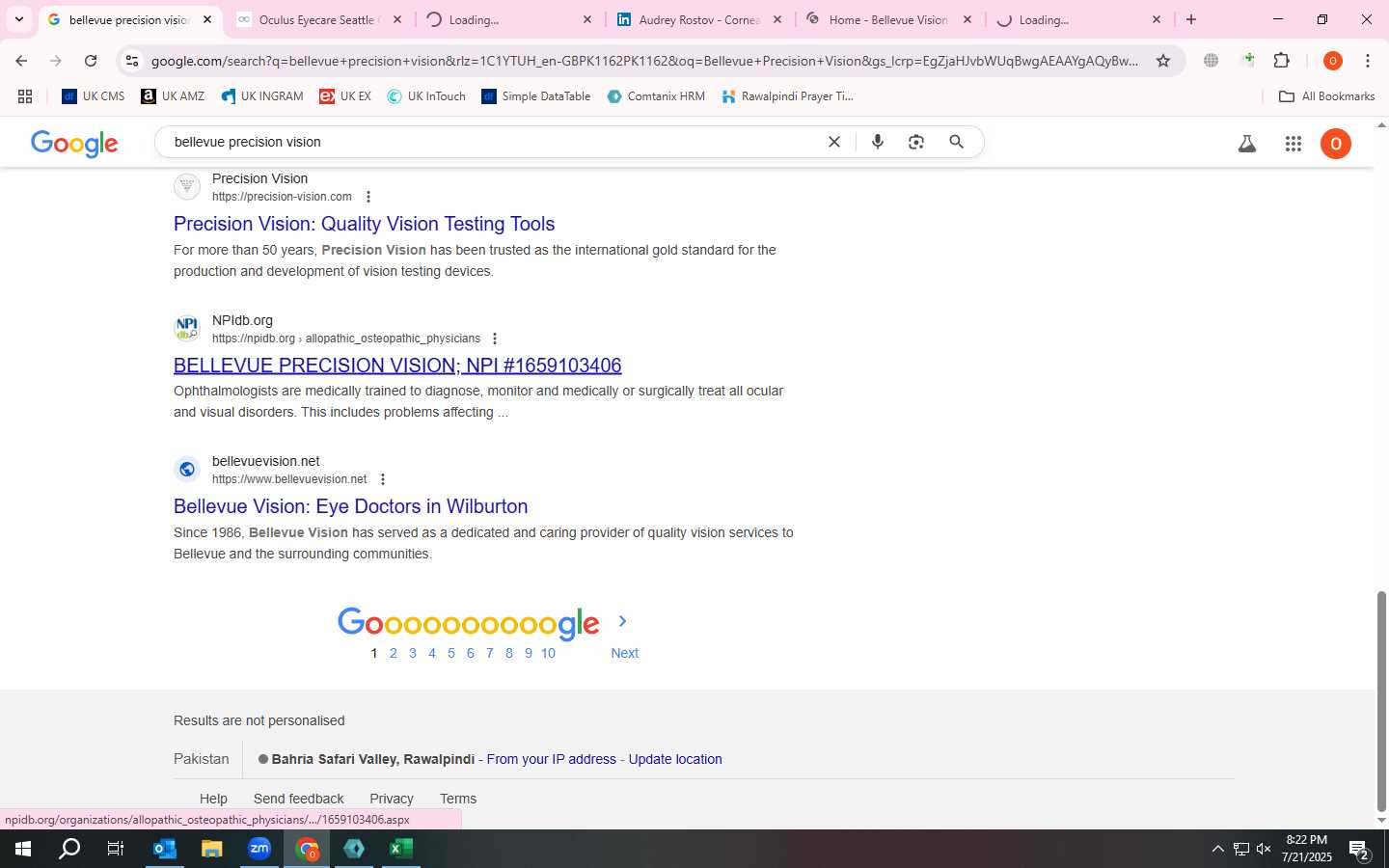The height and width of the screenshot is (868, 1389).
Task: Click the Google logo
Action: click(74, 144)
